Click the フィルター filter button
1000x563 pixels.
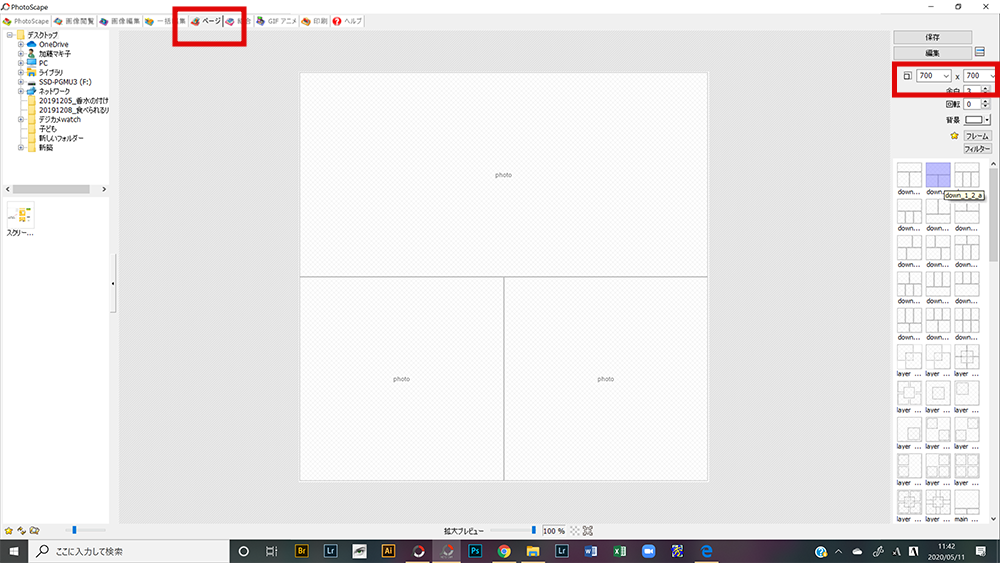click(977, 149)
